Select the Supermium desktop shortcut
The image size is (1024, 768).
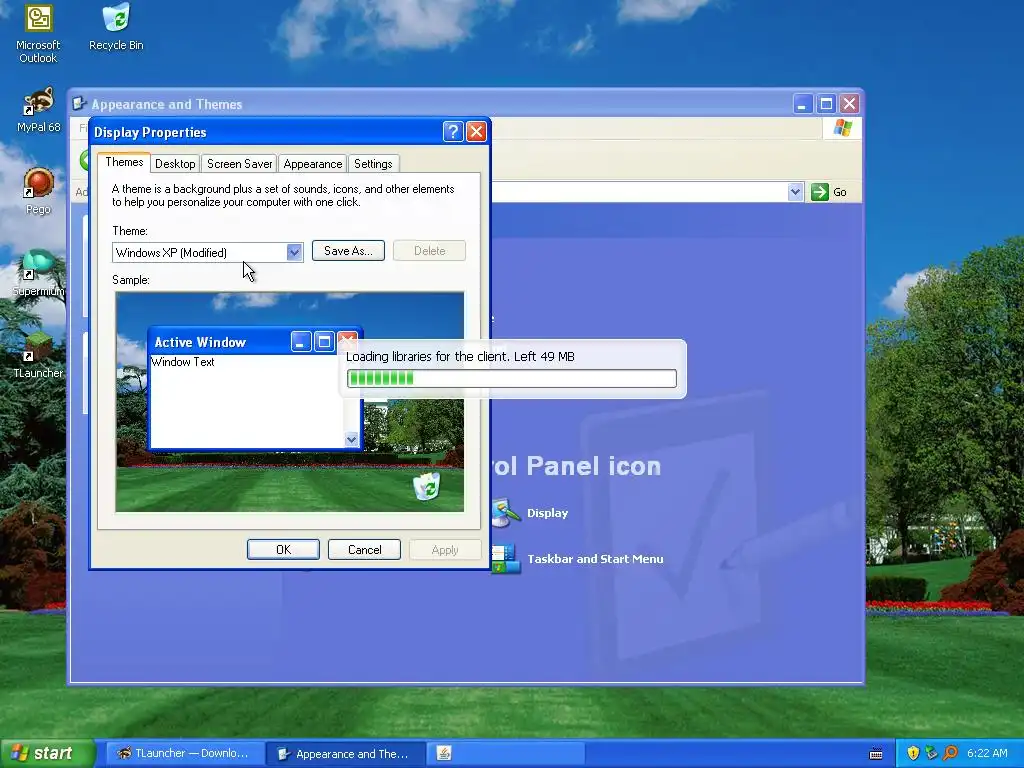39,273
